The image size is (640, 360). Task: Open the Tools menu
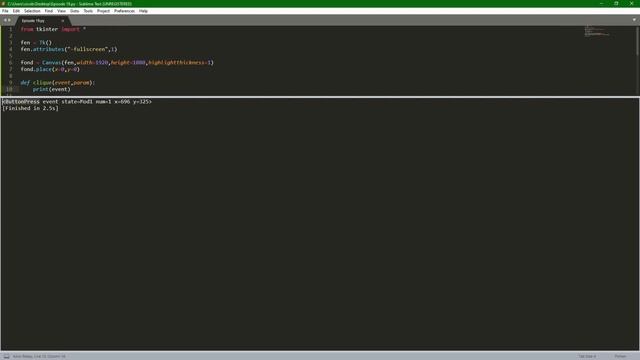[x=88, y=11]
